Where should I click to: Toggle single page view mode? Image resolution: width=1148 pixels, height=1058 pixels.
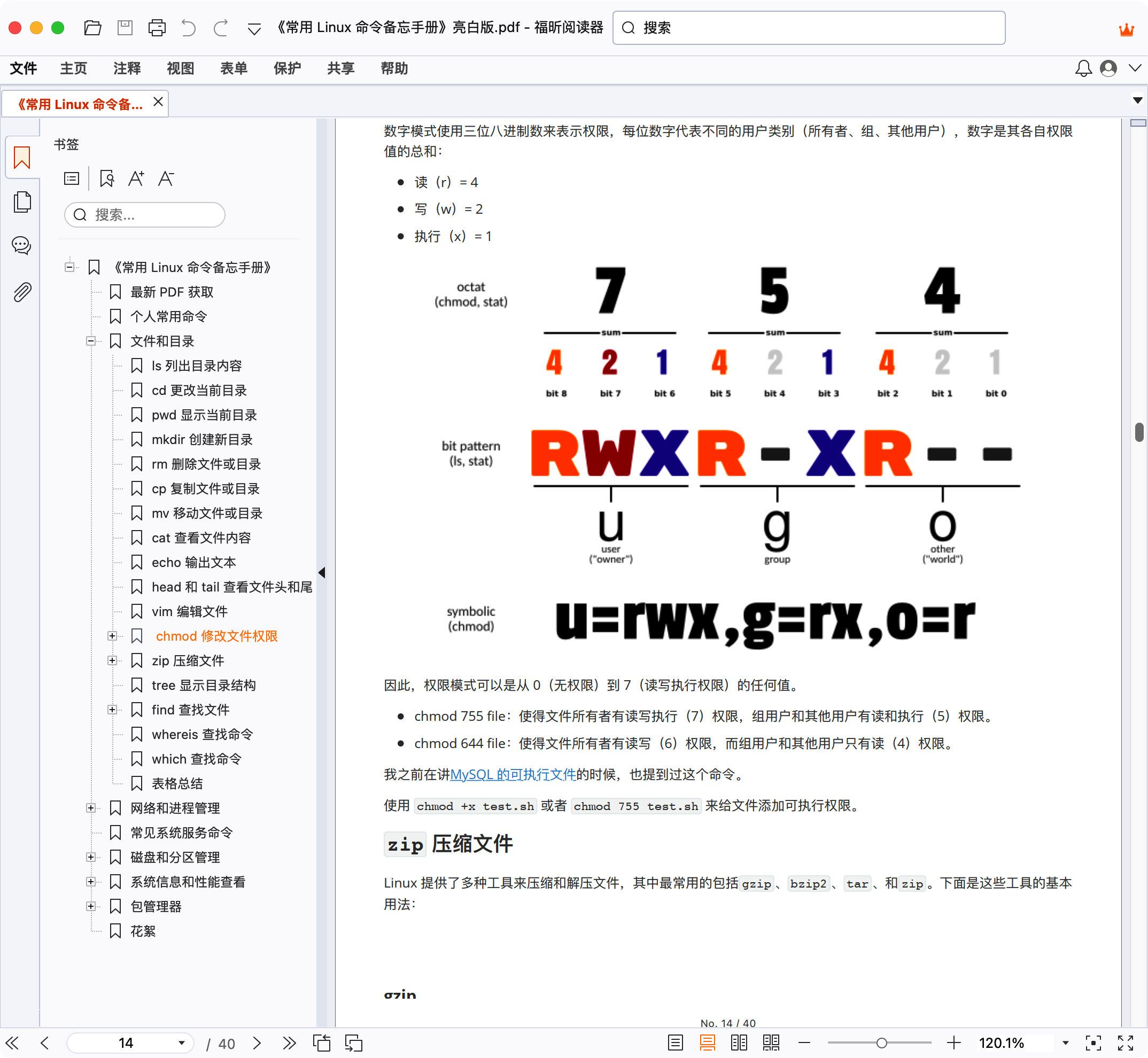pos(676,1043)
